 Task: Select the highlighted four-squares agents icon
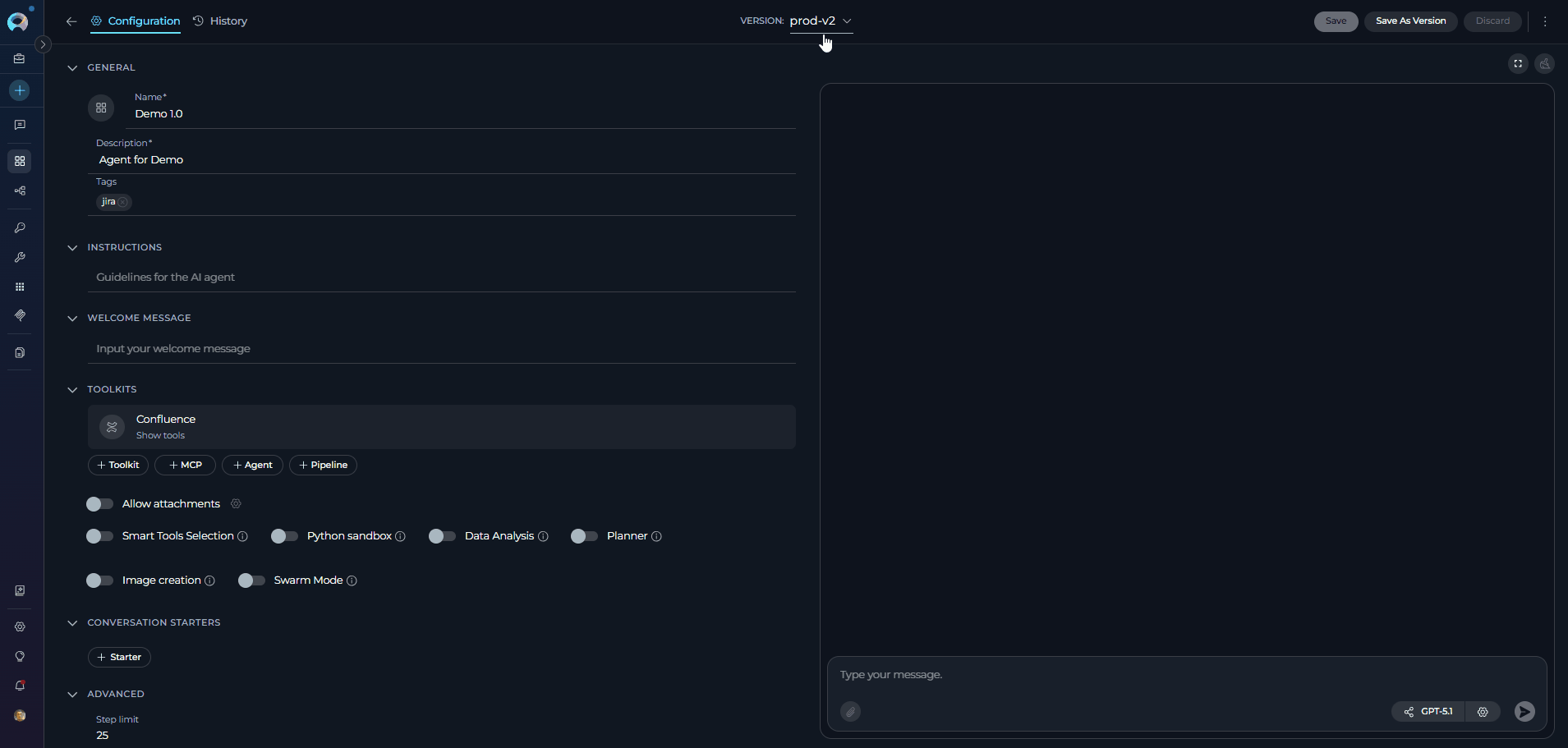coord(20,161)
